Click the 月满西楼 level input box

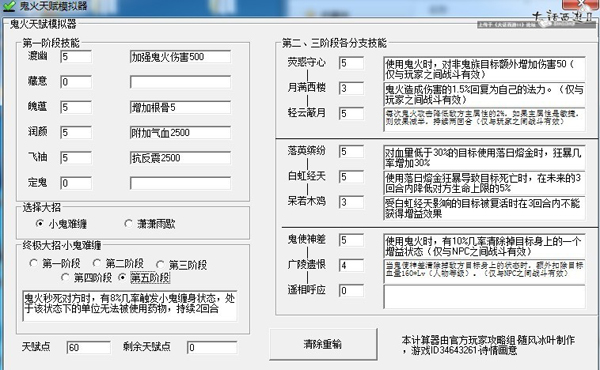pyautogui.click(x=351, y=88)
